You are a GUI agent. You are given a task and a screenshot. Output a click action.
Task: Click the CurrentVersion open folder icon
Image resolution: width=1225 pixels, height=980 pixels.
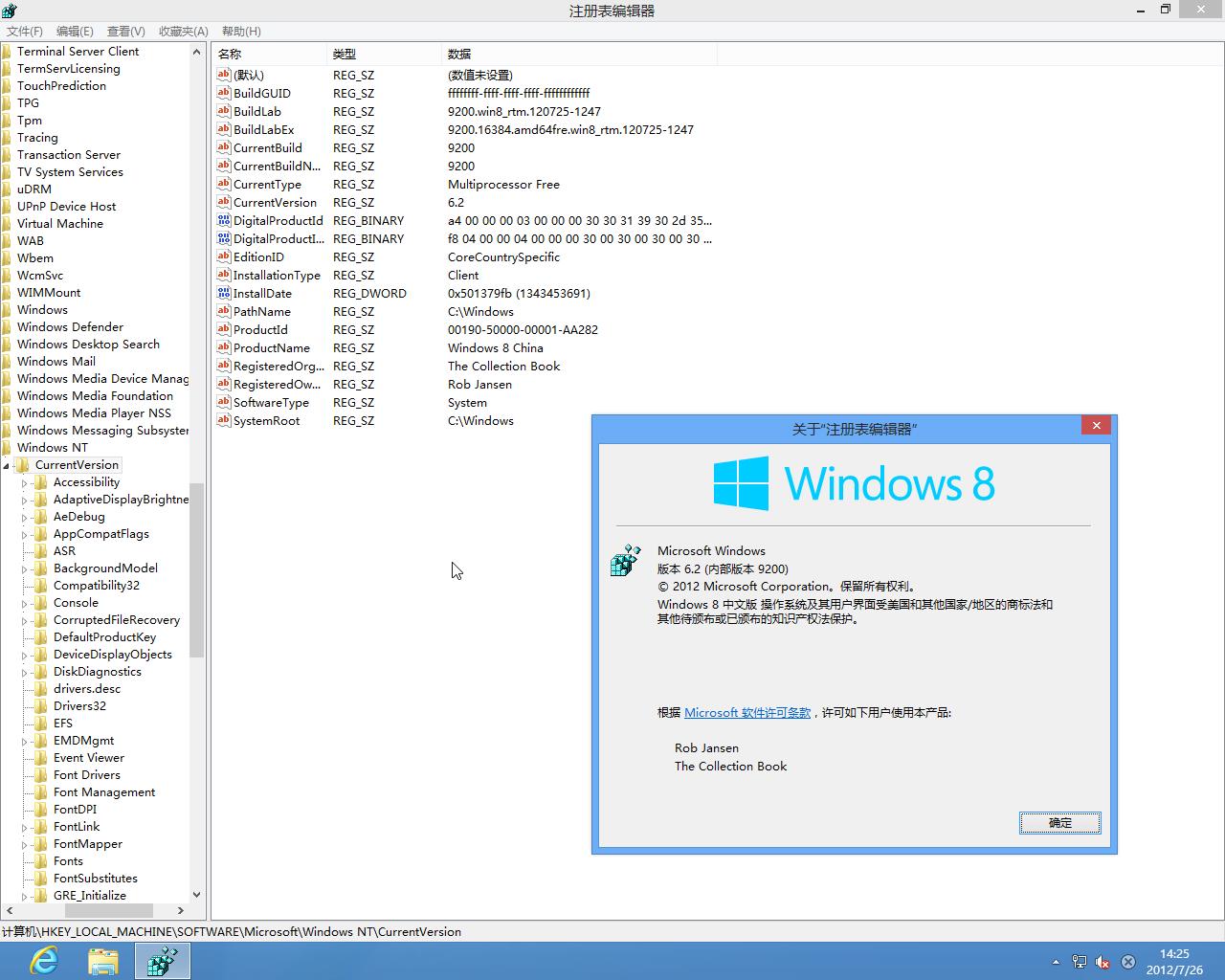click(x=23, y=465)
